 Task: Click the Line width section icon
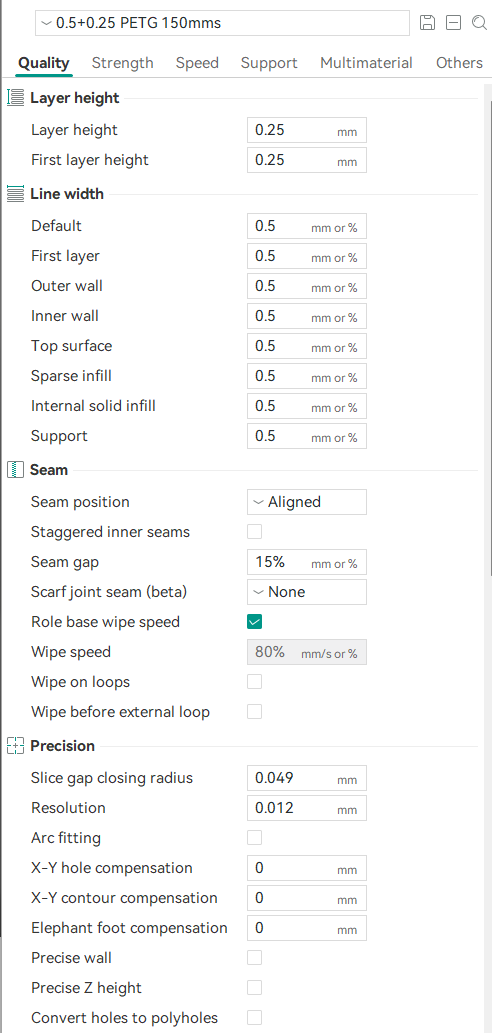click(14, 194)
